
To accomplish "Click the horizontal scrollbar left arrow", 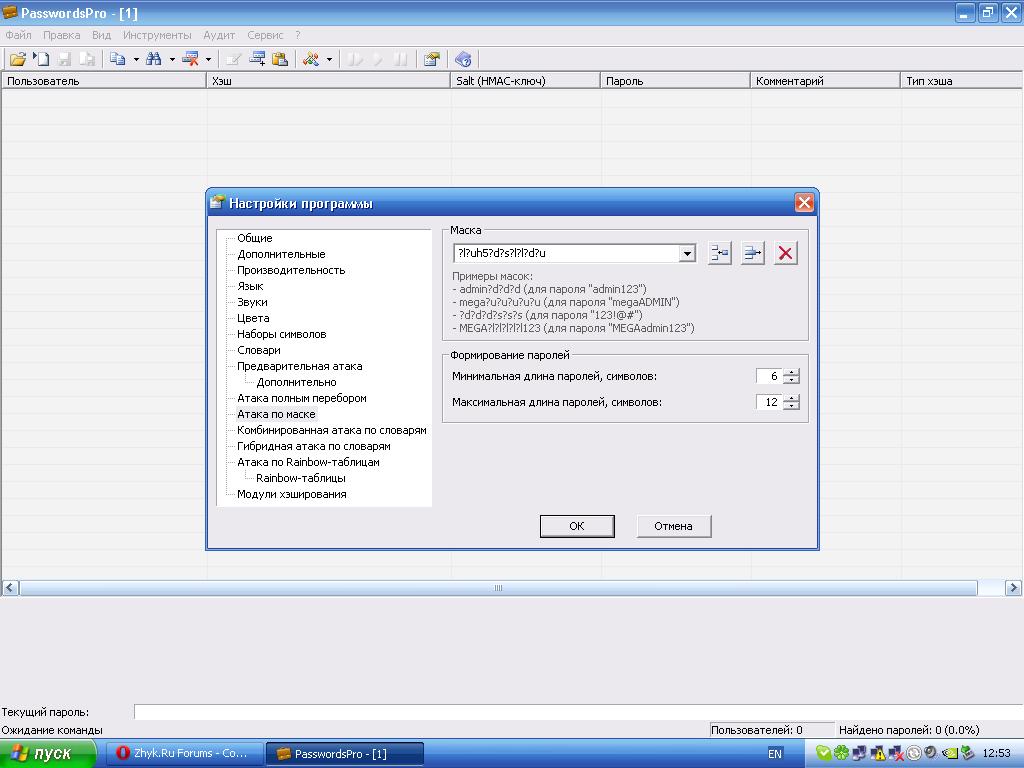I will click(10, 588).
